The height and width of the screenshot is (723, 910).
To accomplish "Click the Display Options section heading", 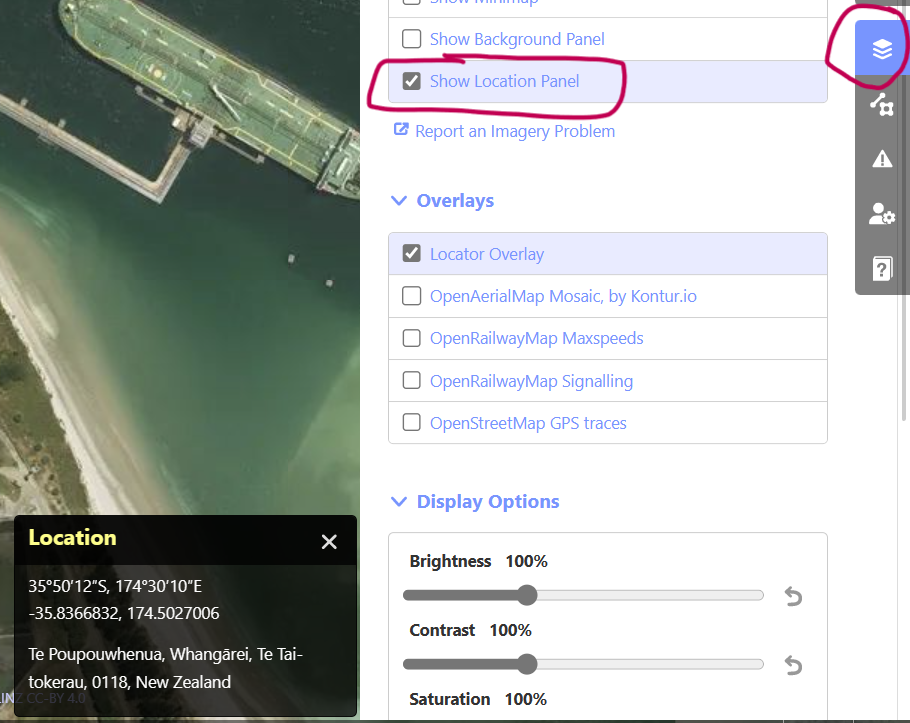I will pyautogui.click(x=488, y=501).
